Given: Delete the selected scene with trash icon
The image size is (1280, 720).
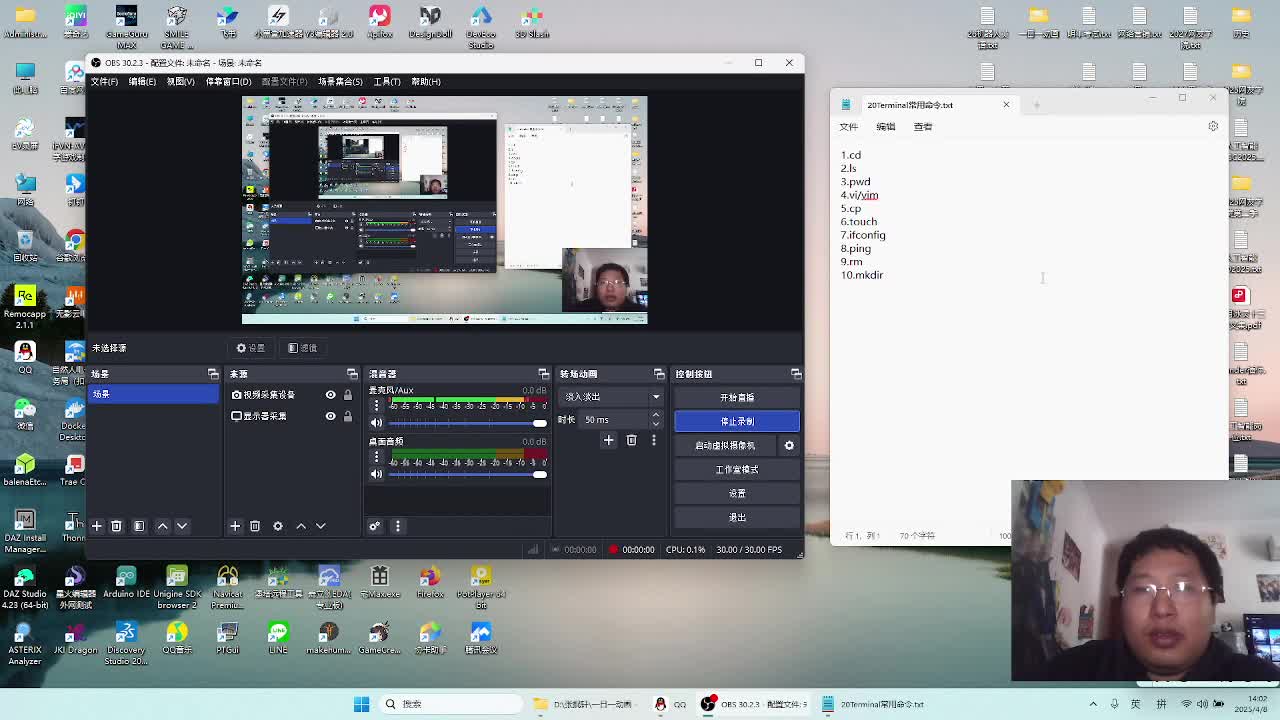Looking at the screenshot, I should [x=116, y=526].
